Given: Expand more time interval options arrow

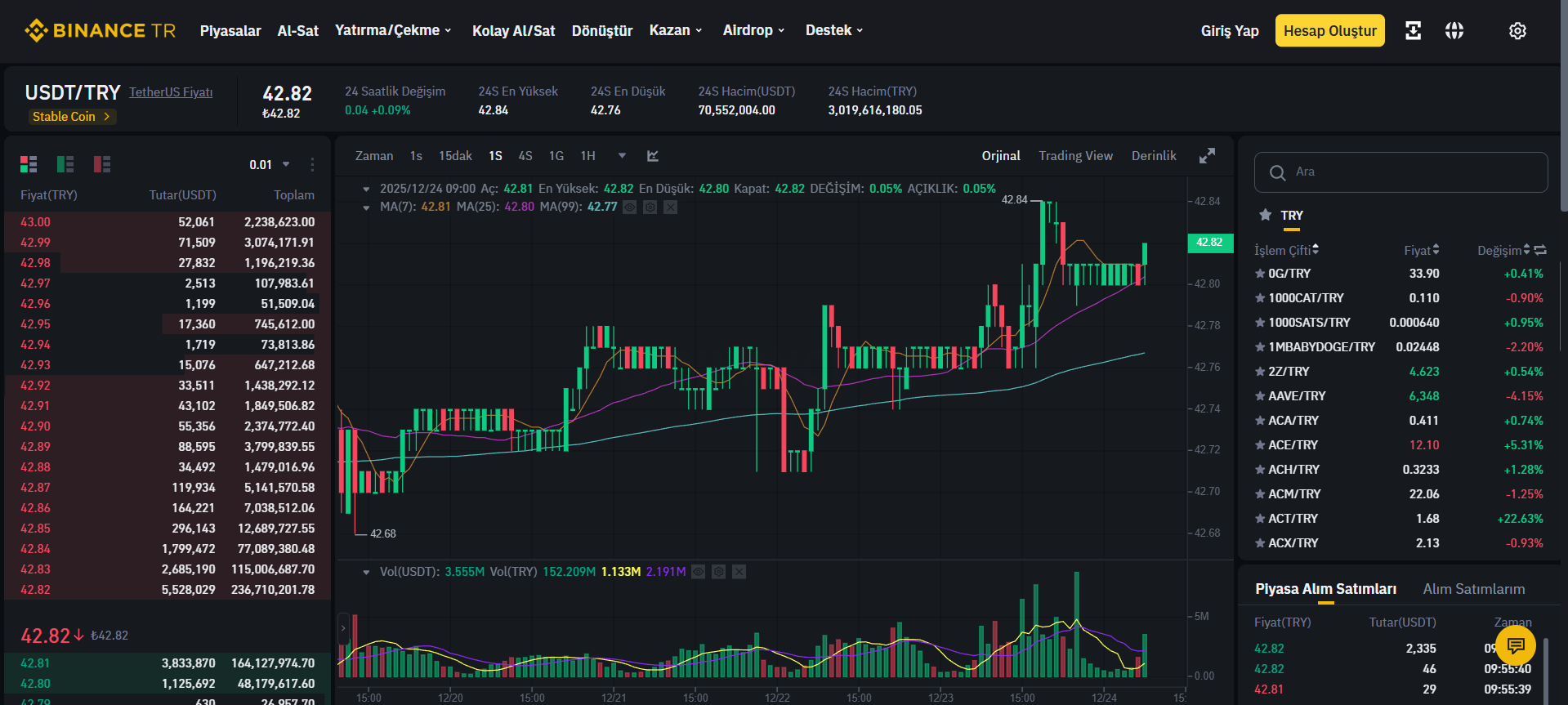Looking at the screenshot, I should [622, 156].
